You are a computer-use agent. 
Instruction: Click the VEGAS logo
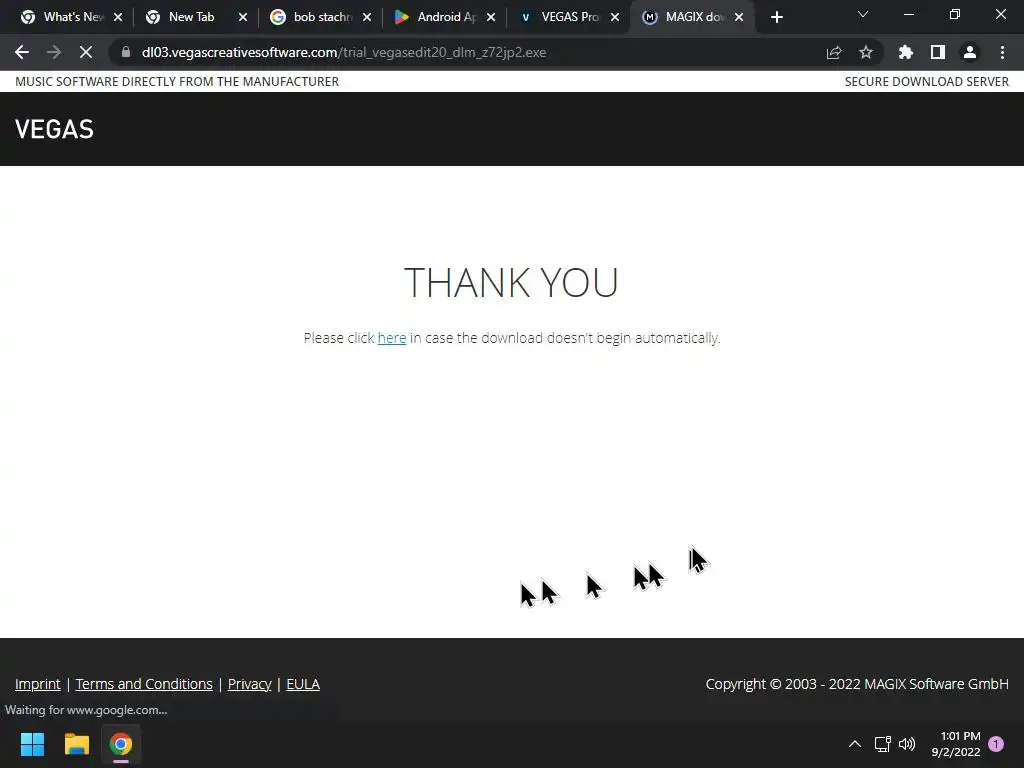click(x=54, y=129)
